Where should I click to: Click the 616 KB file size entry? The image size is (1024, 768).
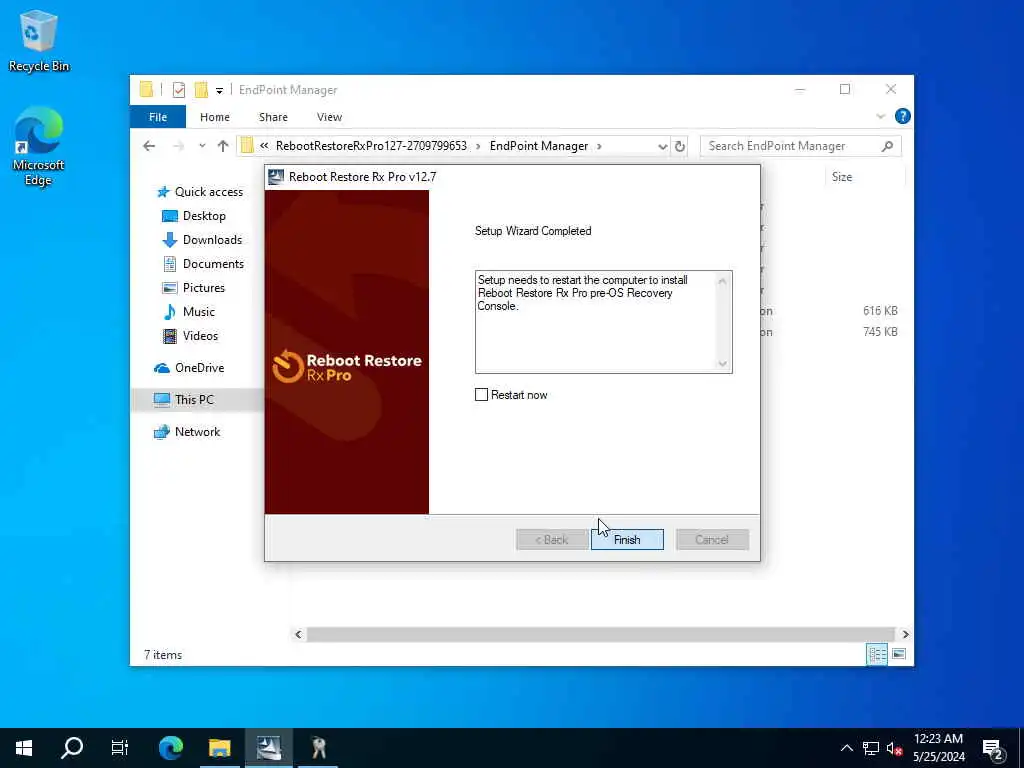(880, 311)
